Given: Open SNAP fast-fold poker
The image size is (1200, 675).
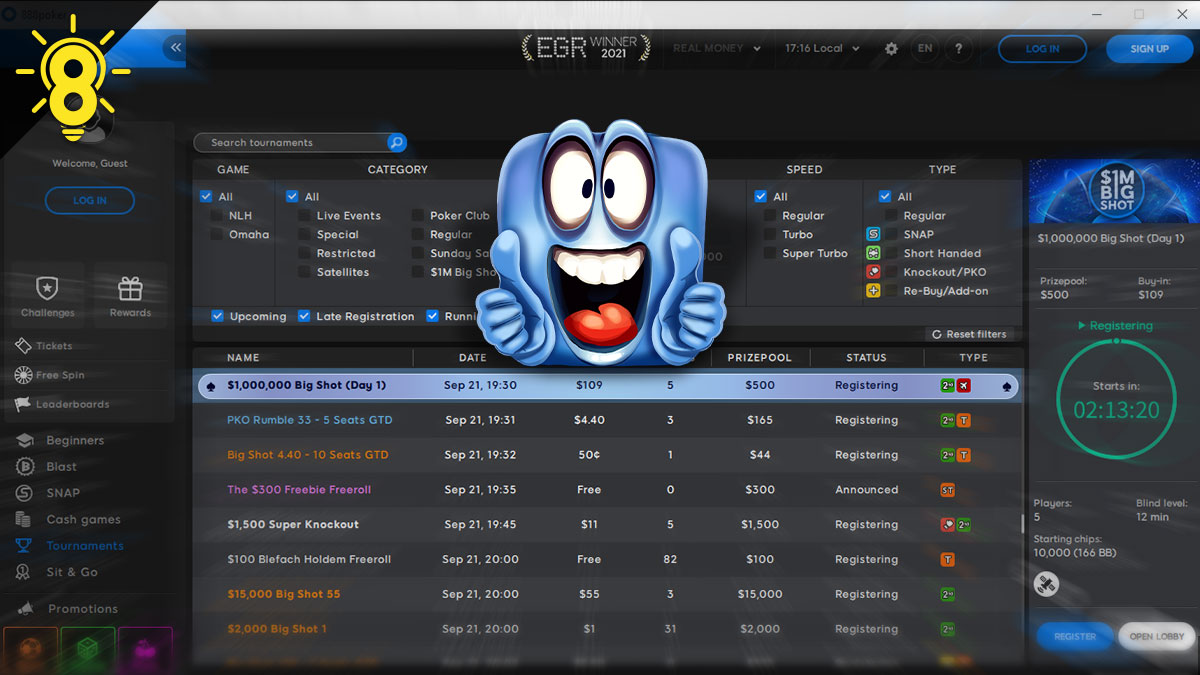Looking at the screenshot, I should 48,492.
